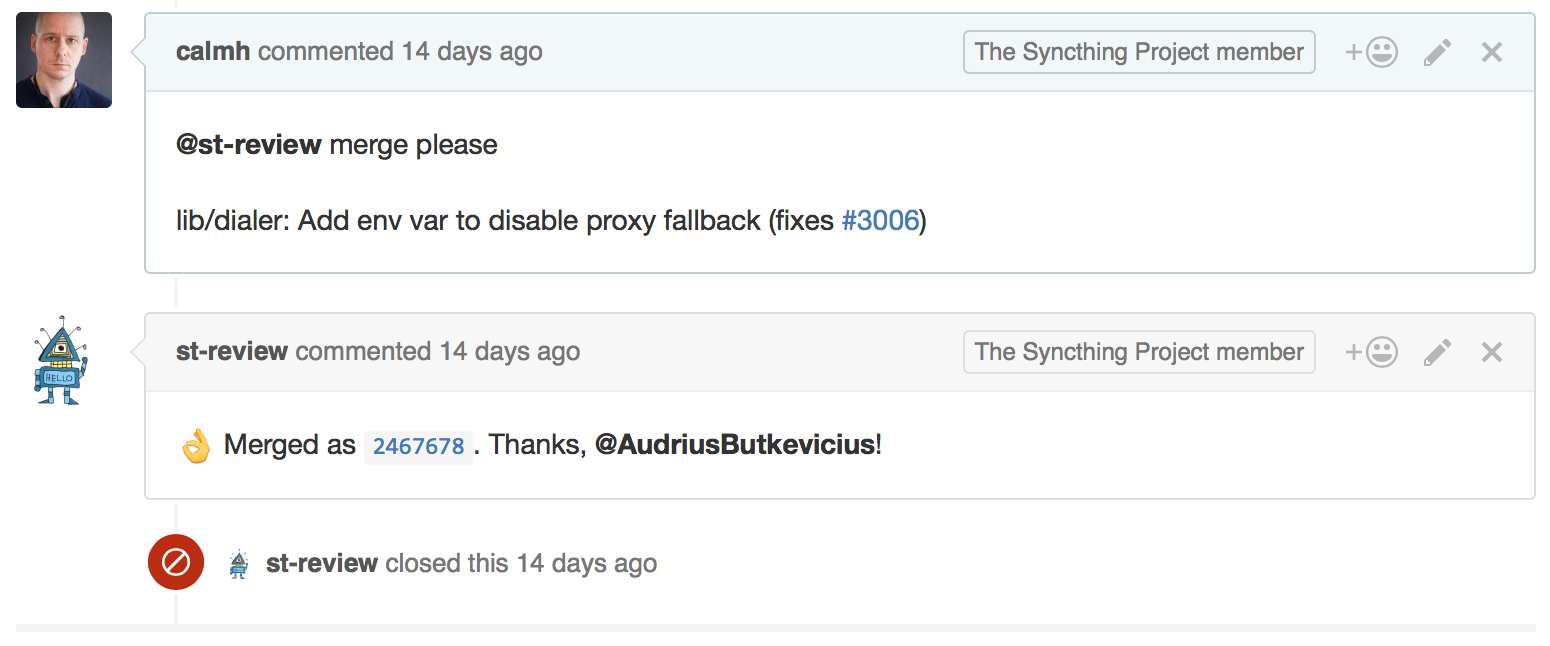
Task: Edit st-review's comment with the pencil icon
Action: point(1437,352)
